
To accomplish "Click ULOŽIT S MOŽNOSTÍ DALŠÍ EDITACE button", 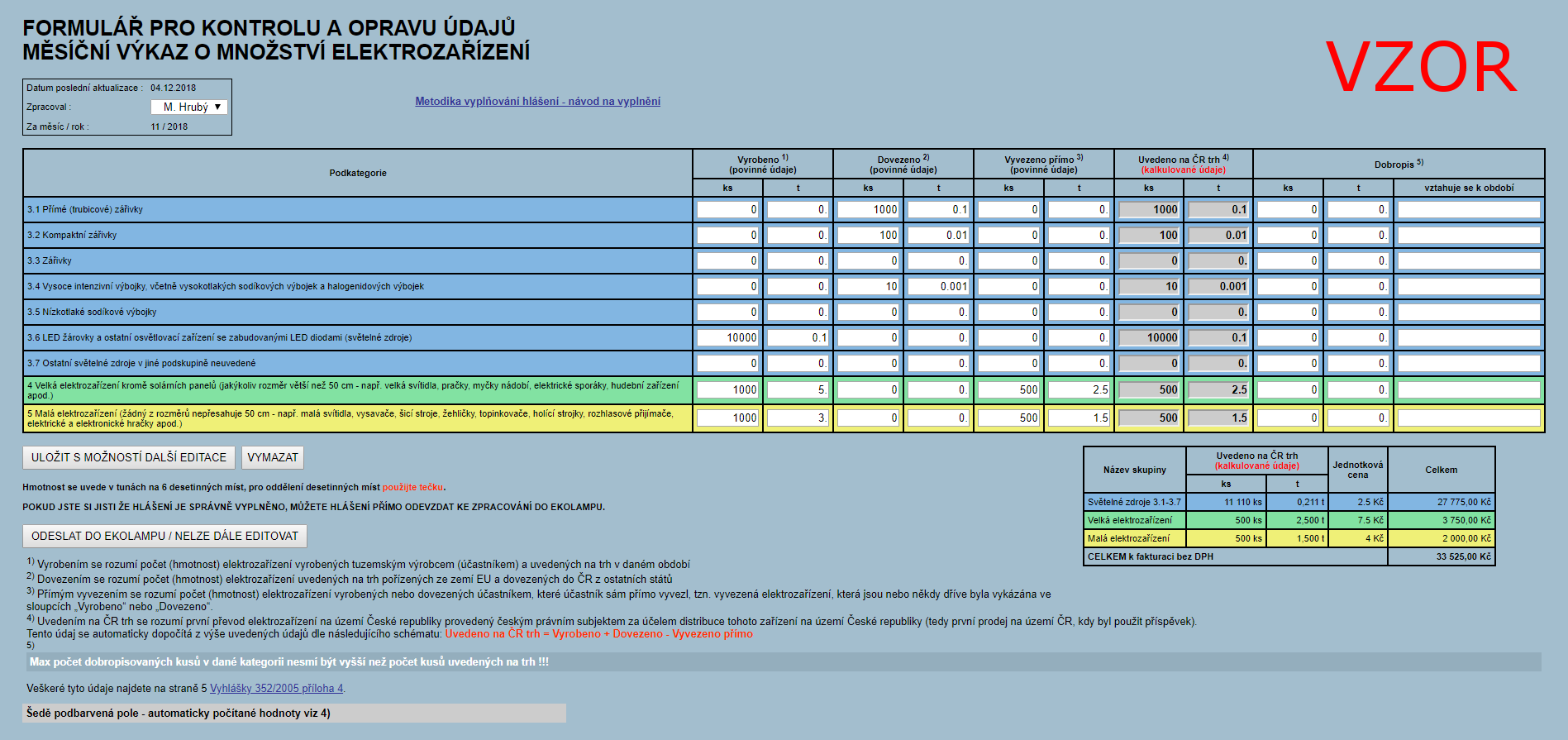I will click(129, 457).
